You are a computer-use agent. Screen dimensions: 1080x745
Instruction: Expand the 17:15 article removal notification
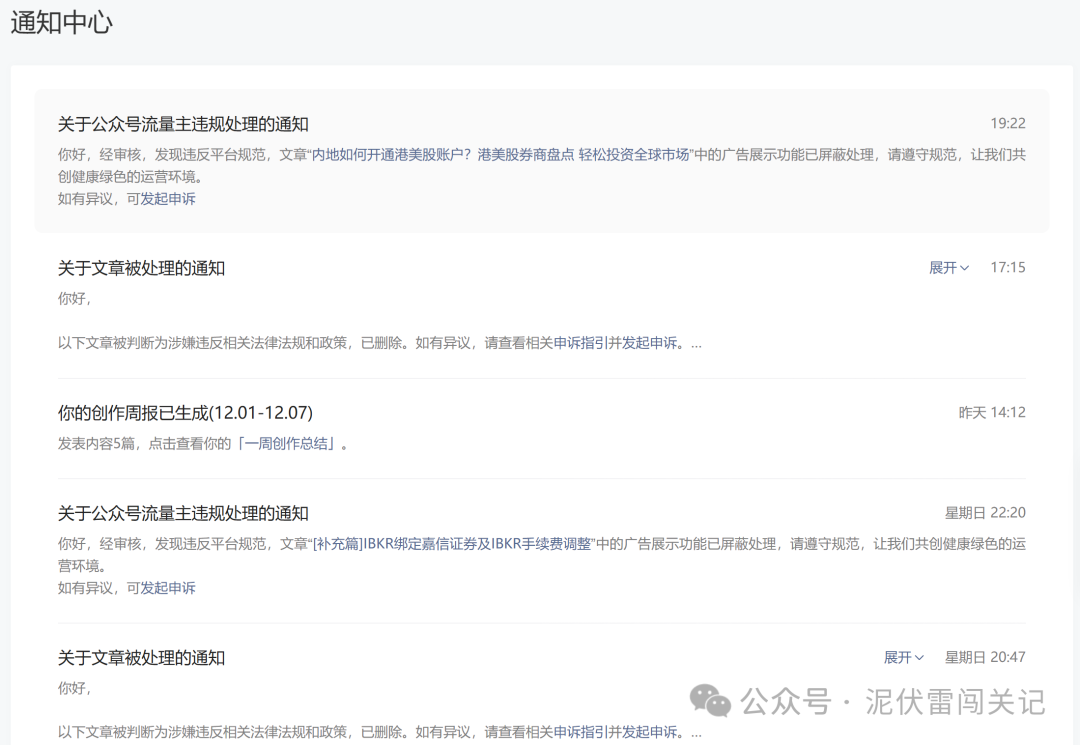[946, 267]
